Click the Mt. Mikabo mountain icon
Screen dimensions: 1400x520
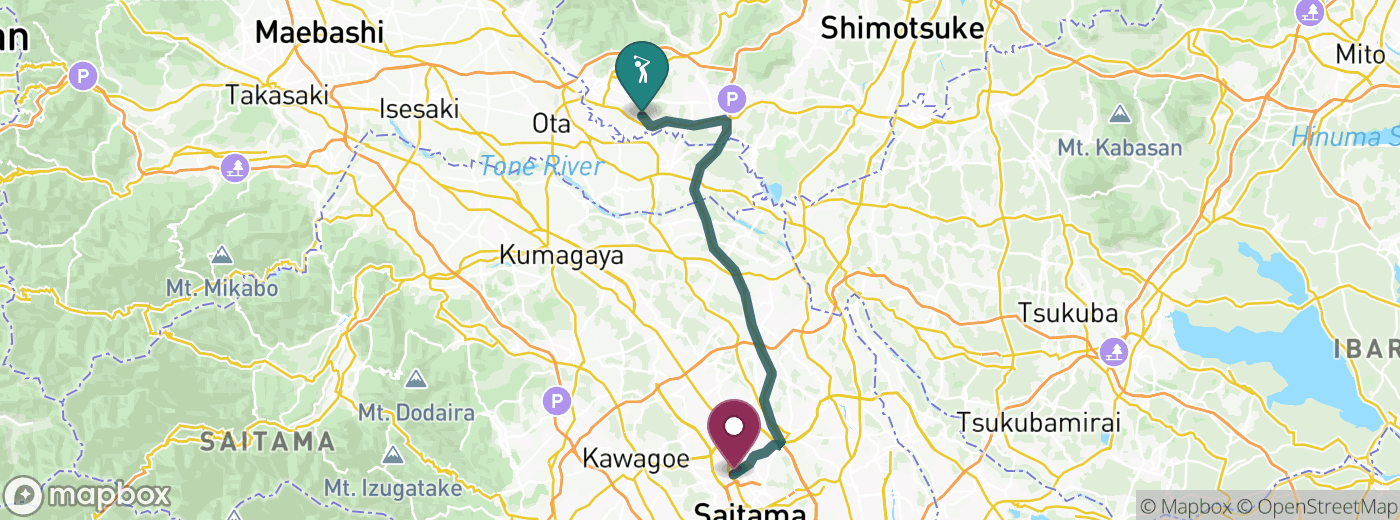coord(220,257)
